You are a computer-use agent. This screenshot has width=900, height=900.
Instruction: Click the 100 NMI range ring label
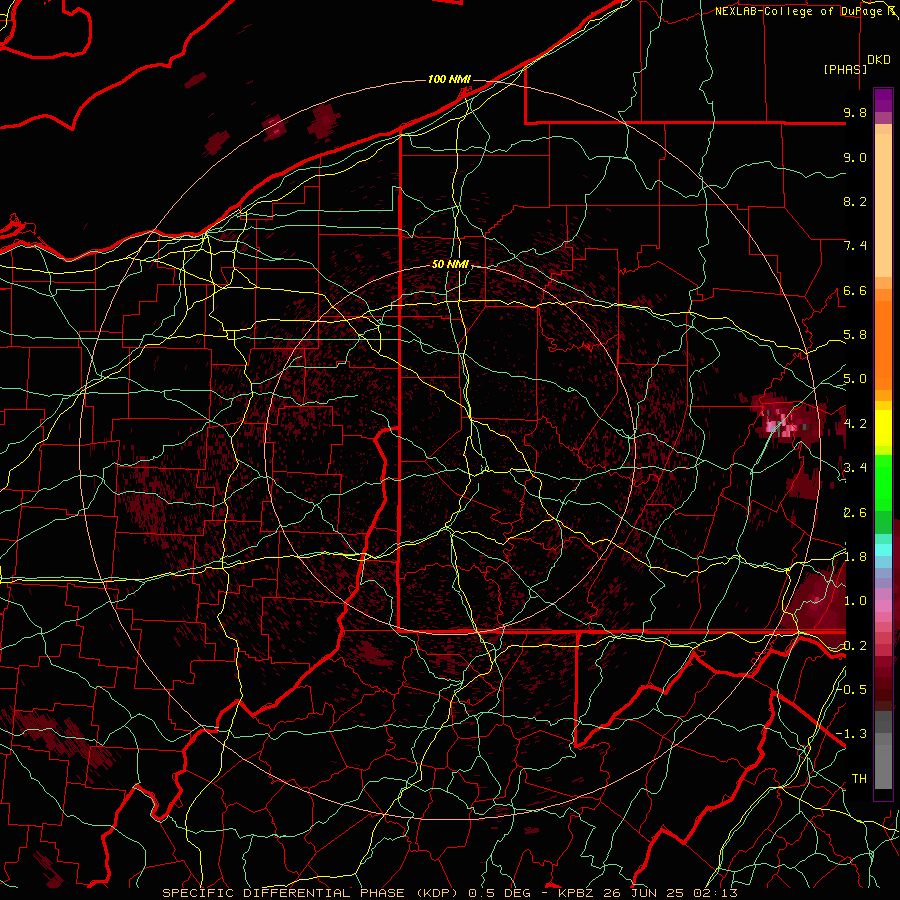[x=449, y=79]
